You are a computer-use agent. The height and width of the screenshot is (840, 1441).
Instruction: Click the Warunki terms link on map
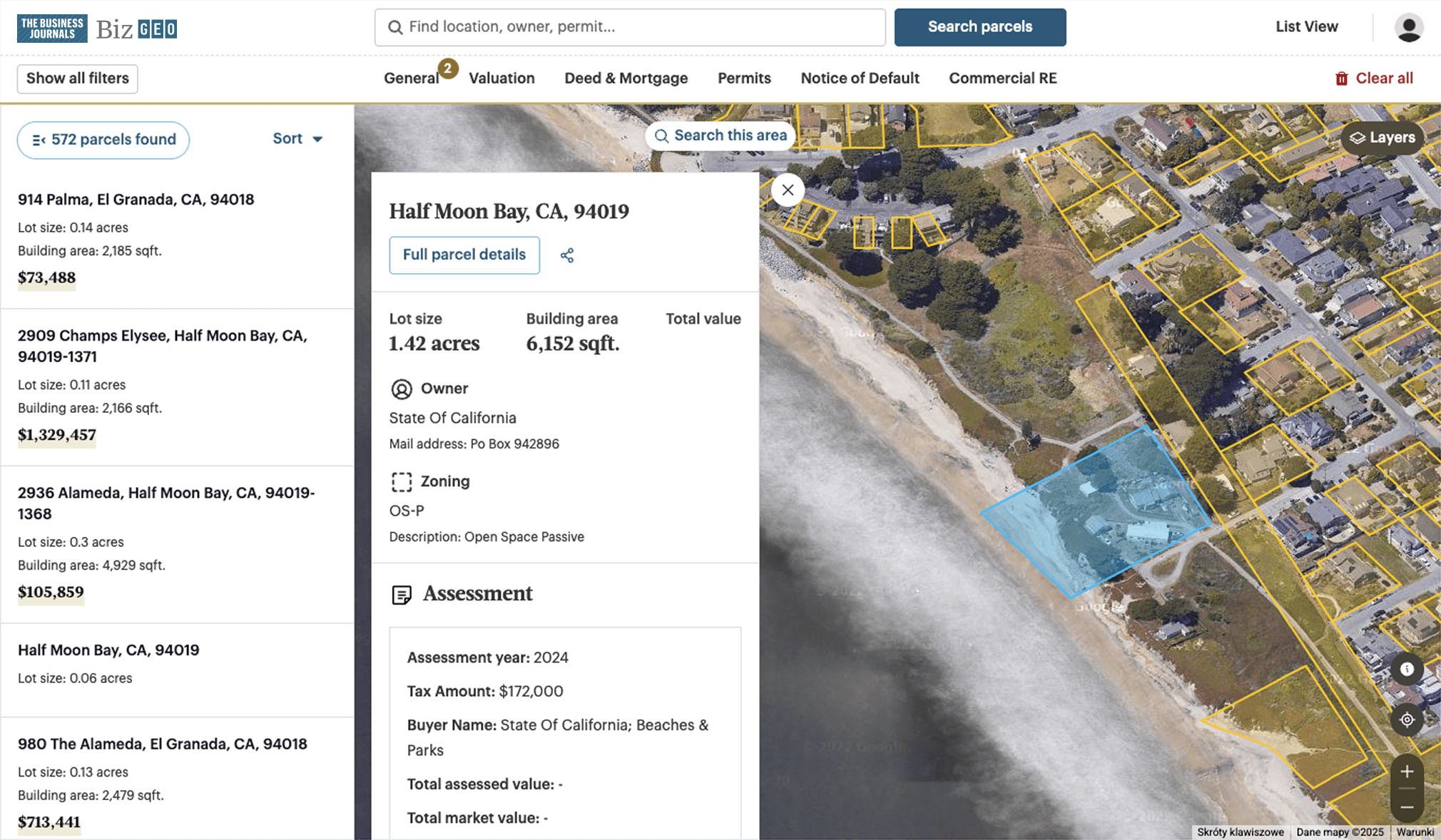[x=1415, y=832]
